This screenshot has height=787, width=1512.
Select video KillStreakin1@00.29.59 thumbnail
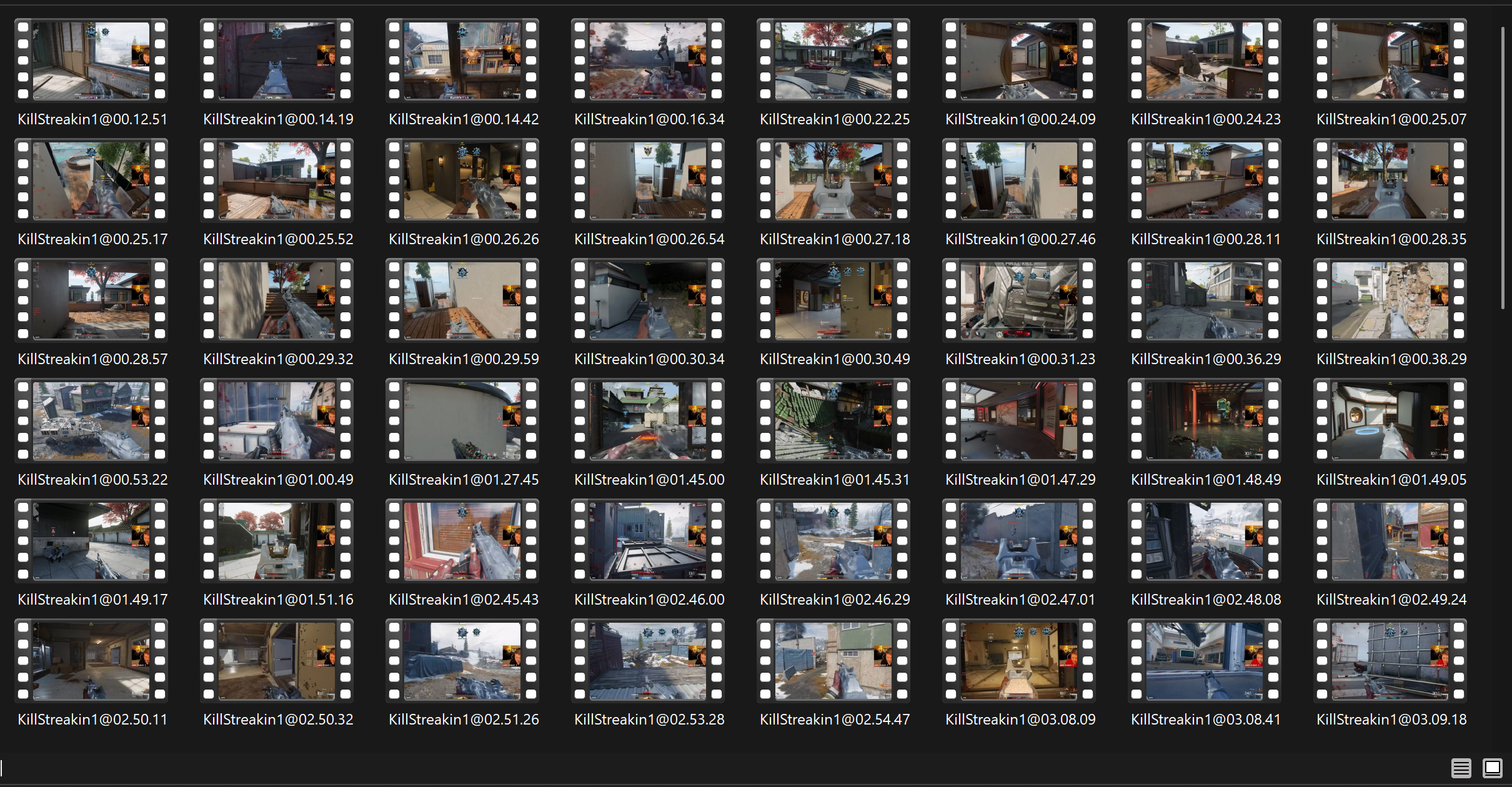click(462, 300)
